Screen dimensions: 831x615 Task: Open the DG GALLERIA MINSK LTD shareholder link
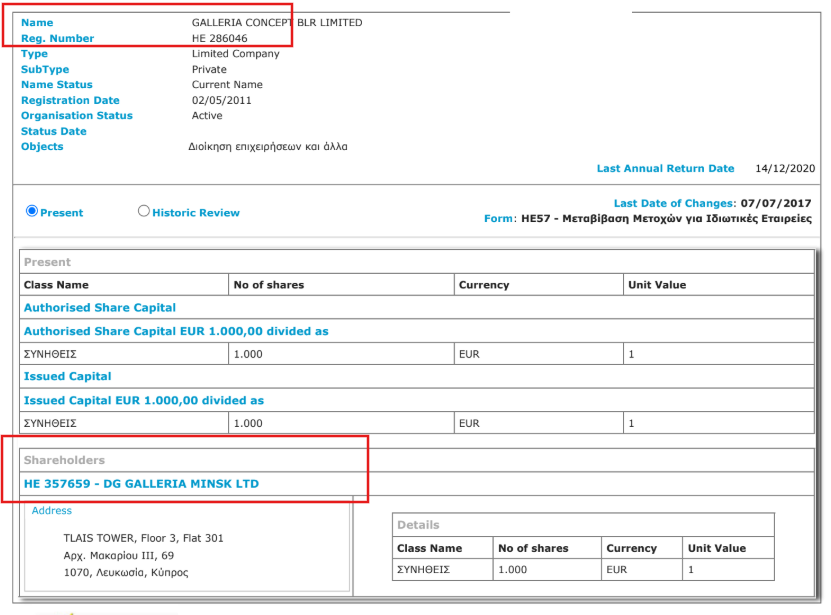tap(140, 484)
